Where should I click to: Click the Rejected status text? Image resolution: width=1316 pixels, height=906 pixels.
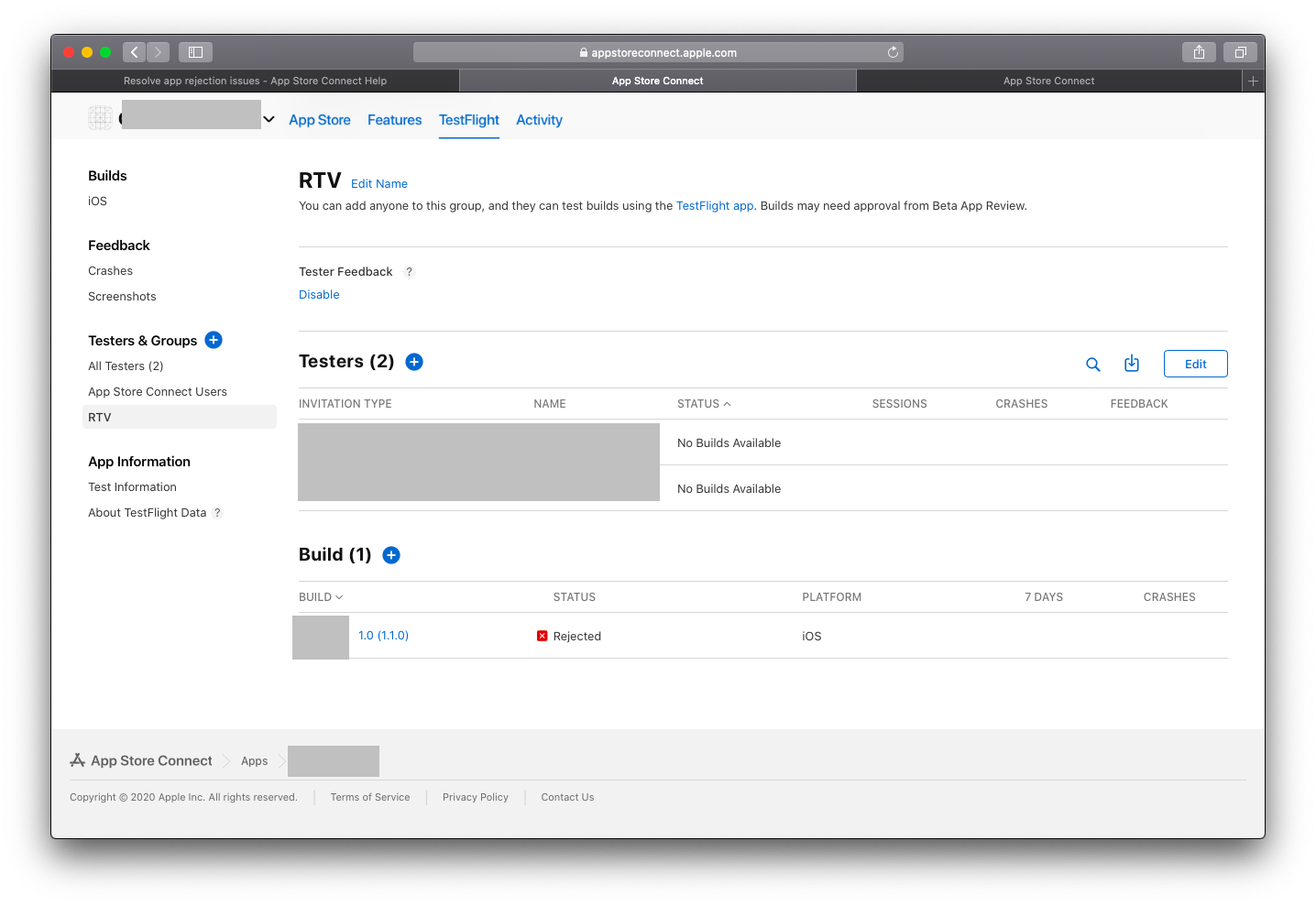click(577, 637)
